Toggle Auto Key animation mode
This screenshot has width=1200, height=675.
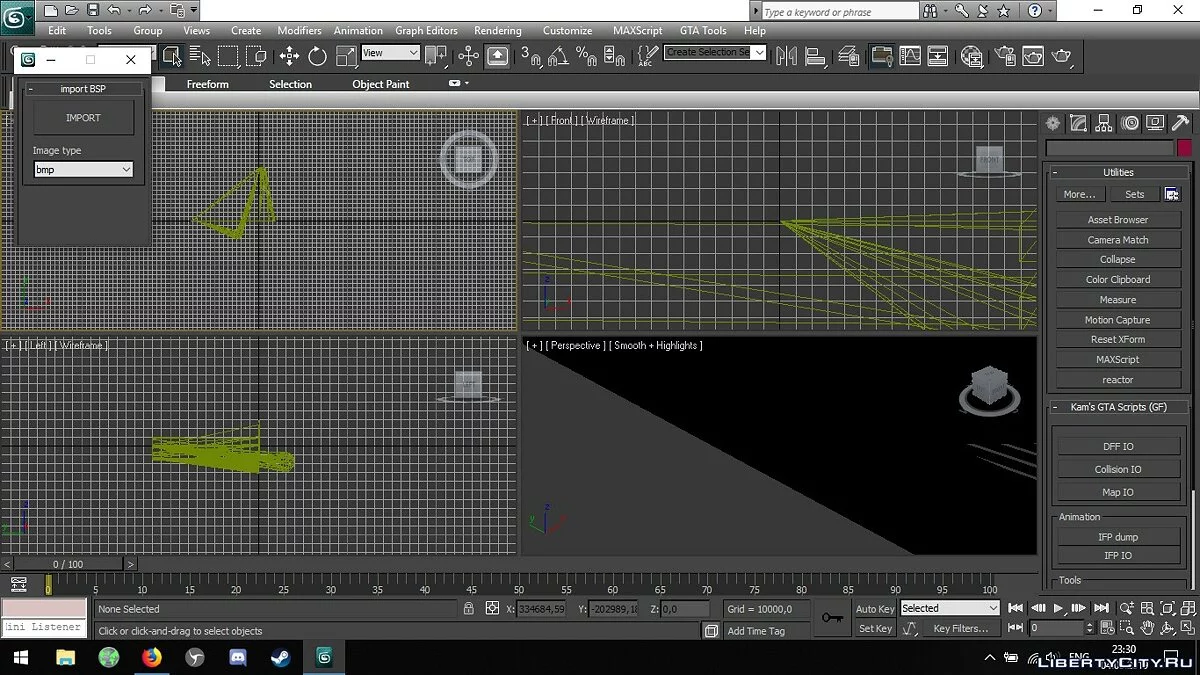(x=875, y=608)
